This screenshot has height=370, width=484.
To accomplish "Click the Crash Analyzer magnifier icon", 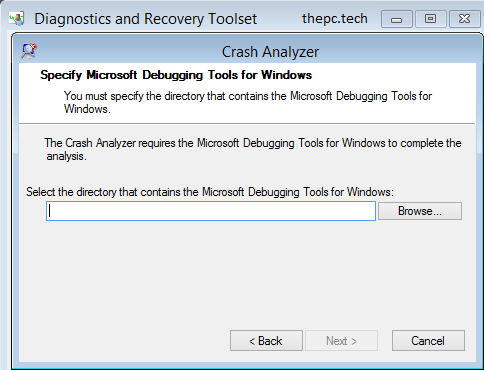I will pos(29,51).
